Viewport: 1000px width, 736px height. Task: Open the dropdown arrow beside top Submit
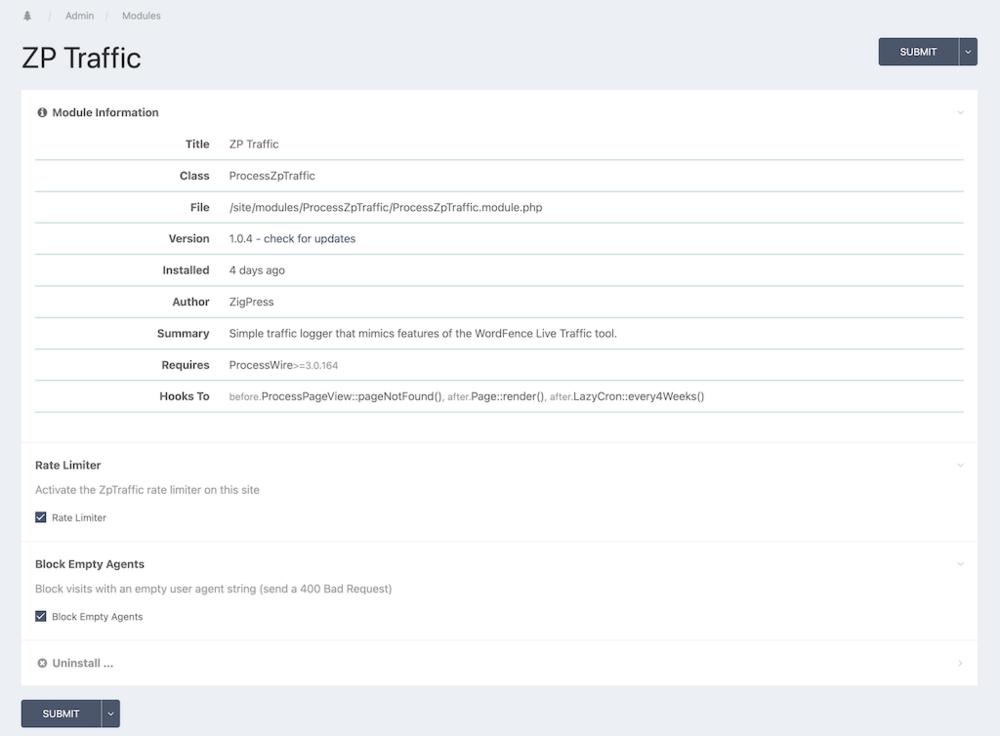click(x=967, y=52)
